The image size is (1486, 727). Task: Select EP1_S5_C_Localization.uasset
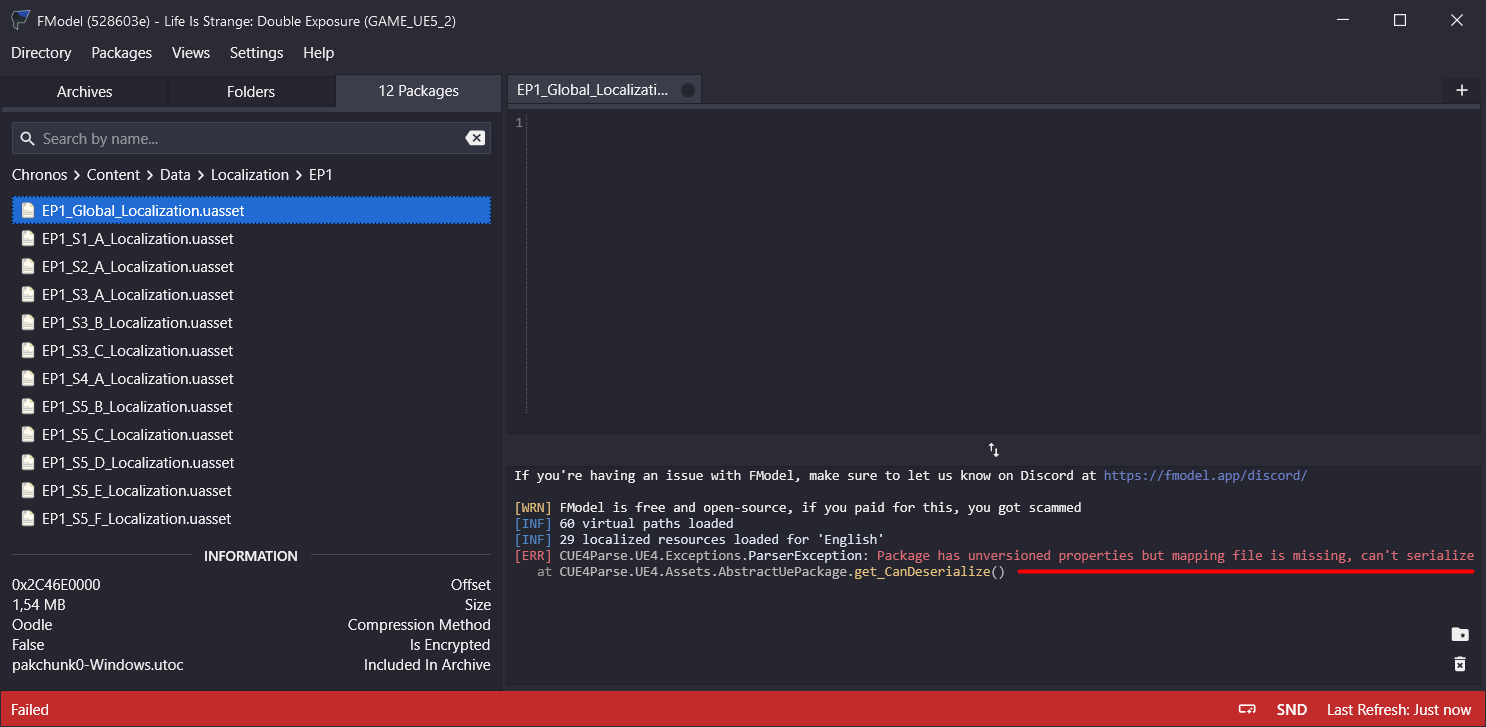251,435
